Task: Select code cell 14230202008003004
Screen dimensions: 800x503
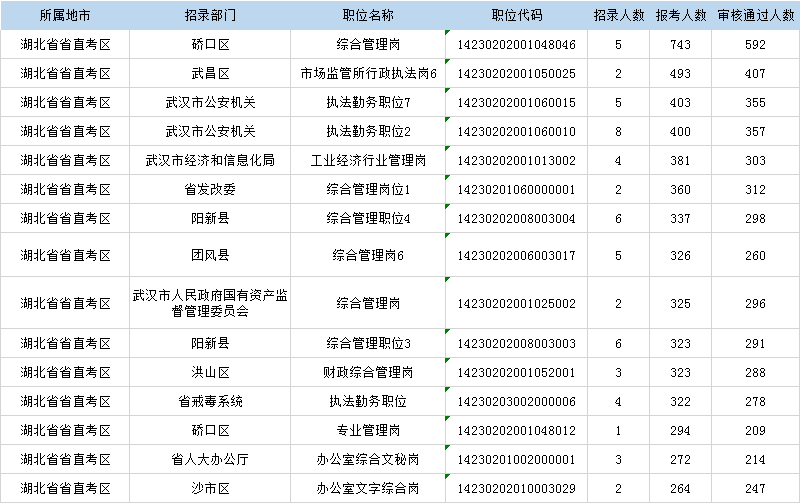Action: [x=516, y=219]
